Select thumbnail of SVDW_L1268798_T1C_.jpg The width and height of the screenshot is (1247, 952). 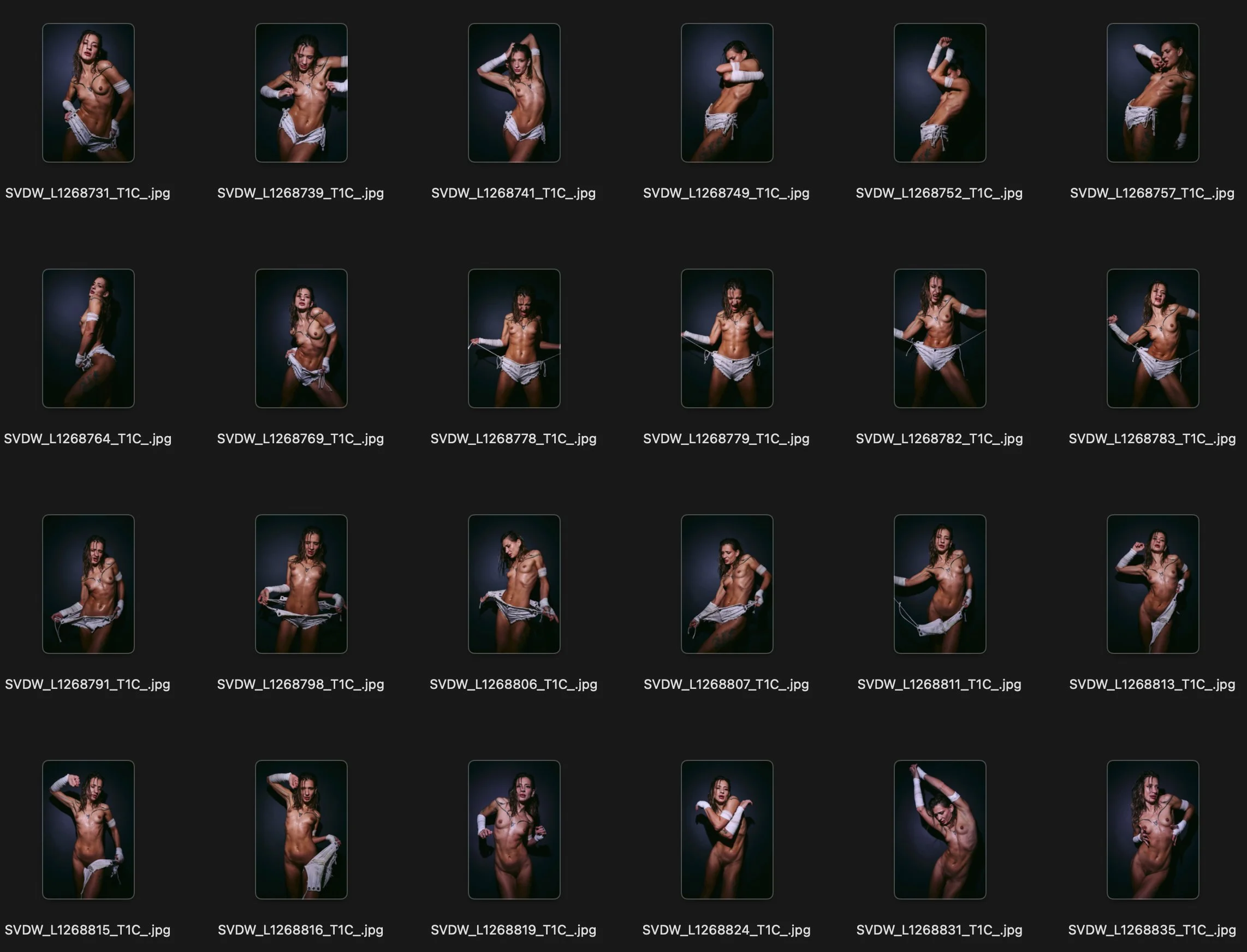click(x=301, y=584)
